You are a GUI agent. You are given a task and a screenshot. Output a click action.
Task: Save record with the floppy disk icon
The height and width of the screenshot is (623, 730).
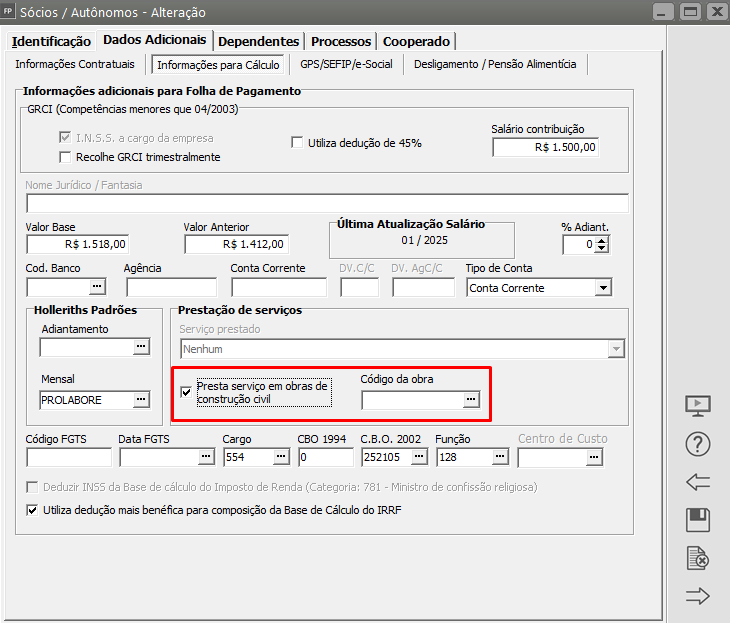(x=697, y=520)
